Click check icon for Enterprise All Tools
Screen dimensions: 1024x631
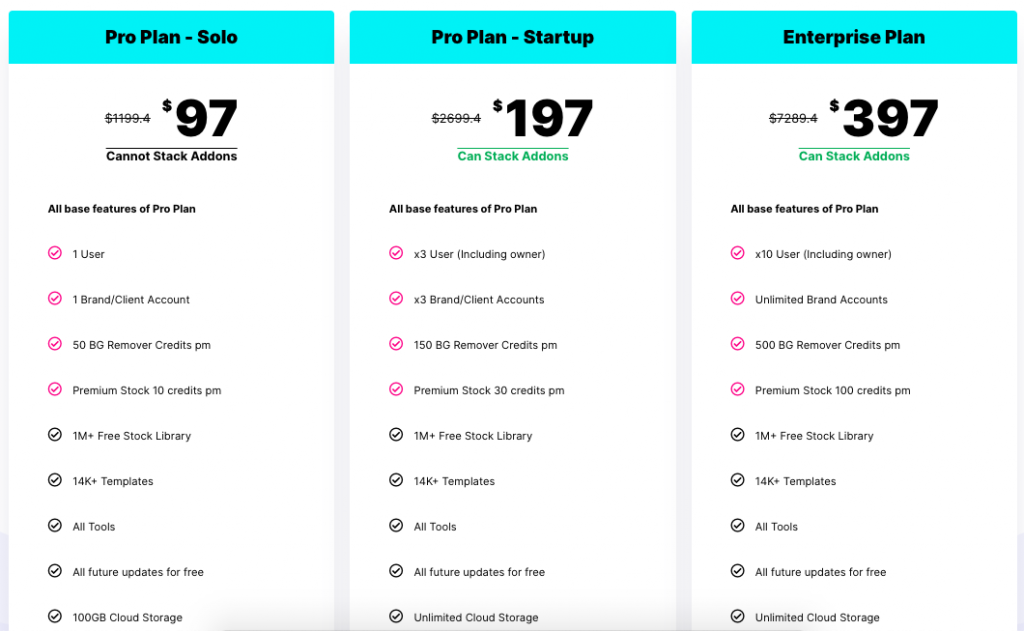click(737, 525)
